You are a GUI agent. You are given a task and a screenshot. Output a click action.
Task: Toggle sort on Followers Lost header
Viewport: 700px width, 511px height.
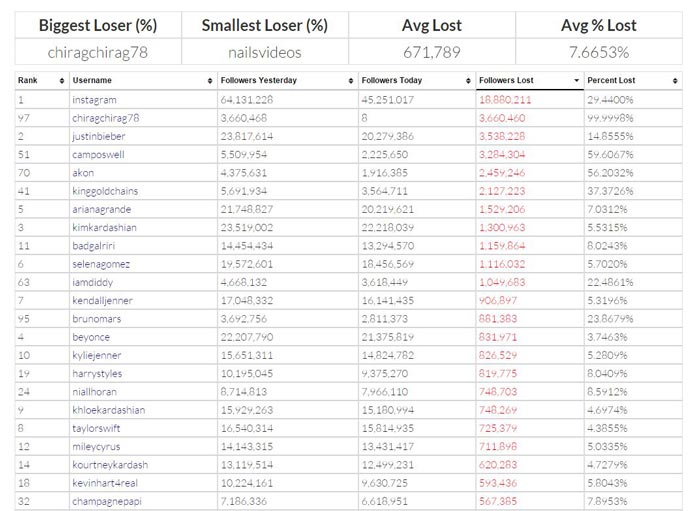pyautogui.click(x=530, y=81)
